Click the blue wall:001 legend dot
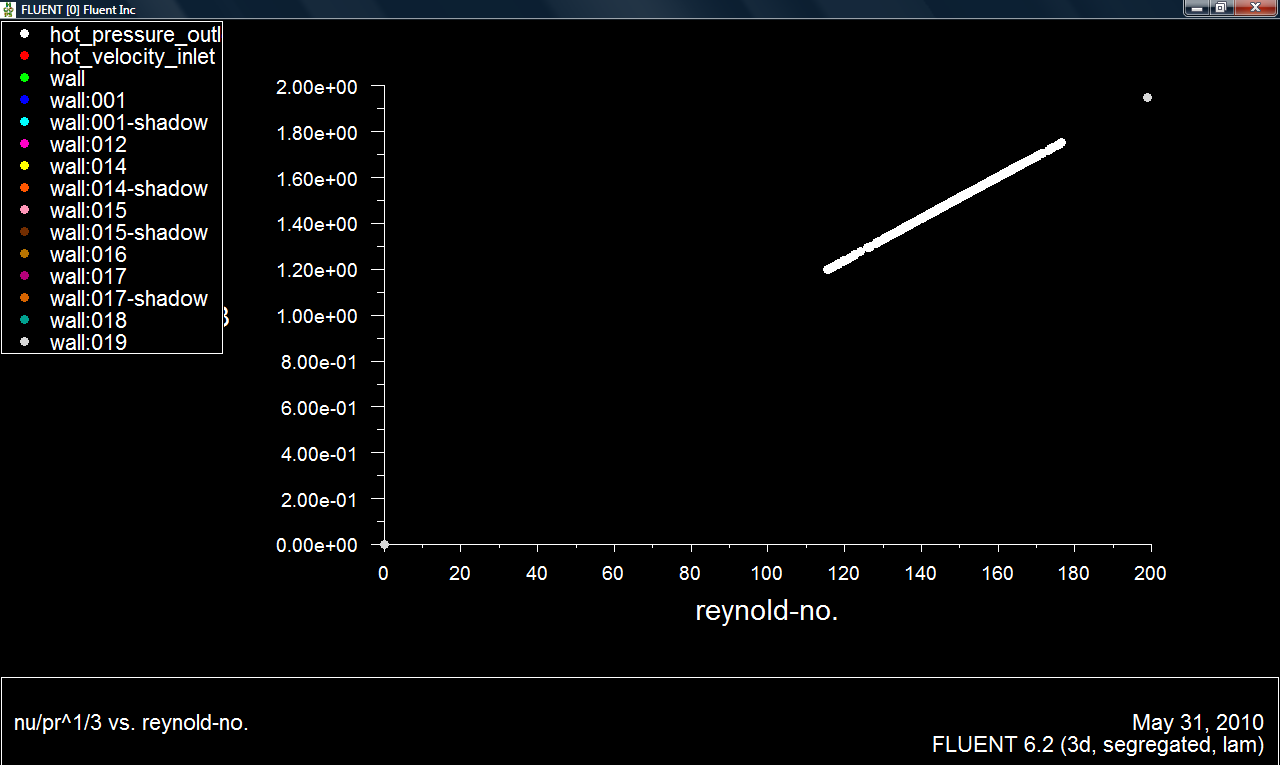The height and width of the screenshot is (765, 1280). (x=24, y=100)
